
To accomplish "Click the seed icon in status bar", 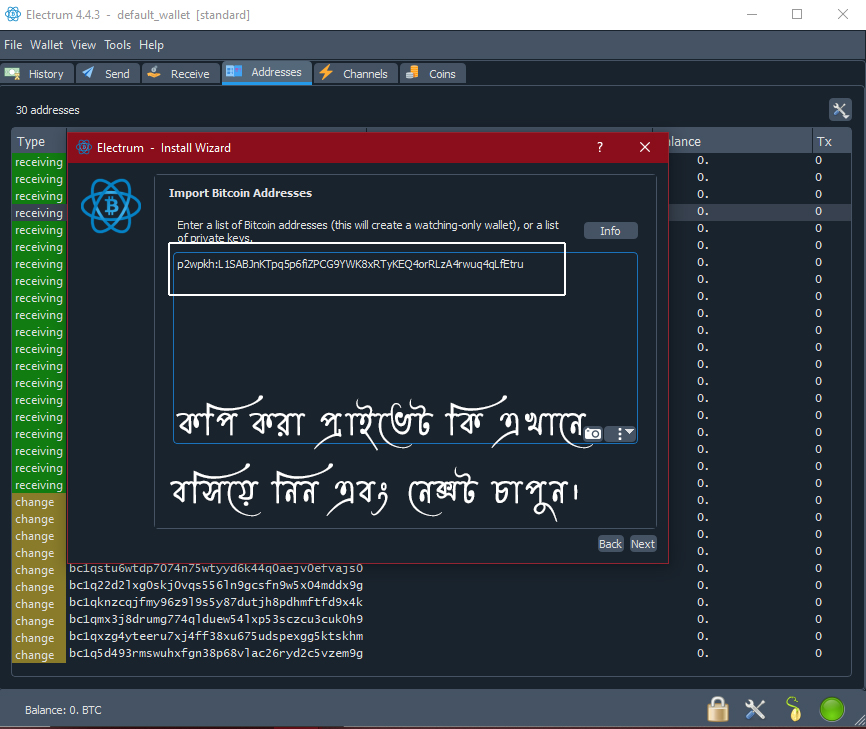I will (x=793, y=709).
